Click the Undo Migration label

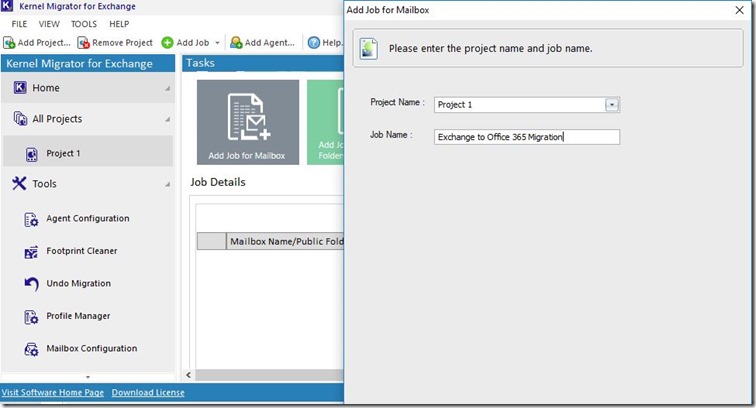79,283
